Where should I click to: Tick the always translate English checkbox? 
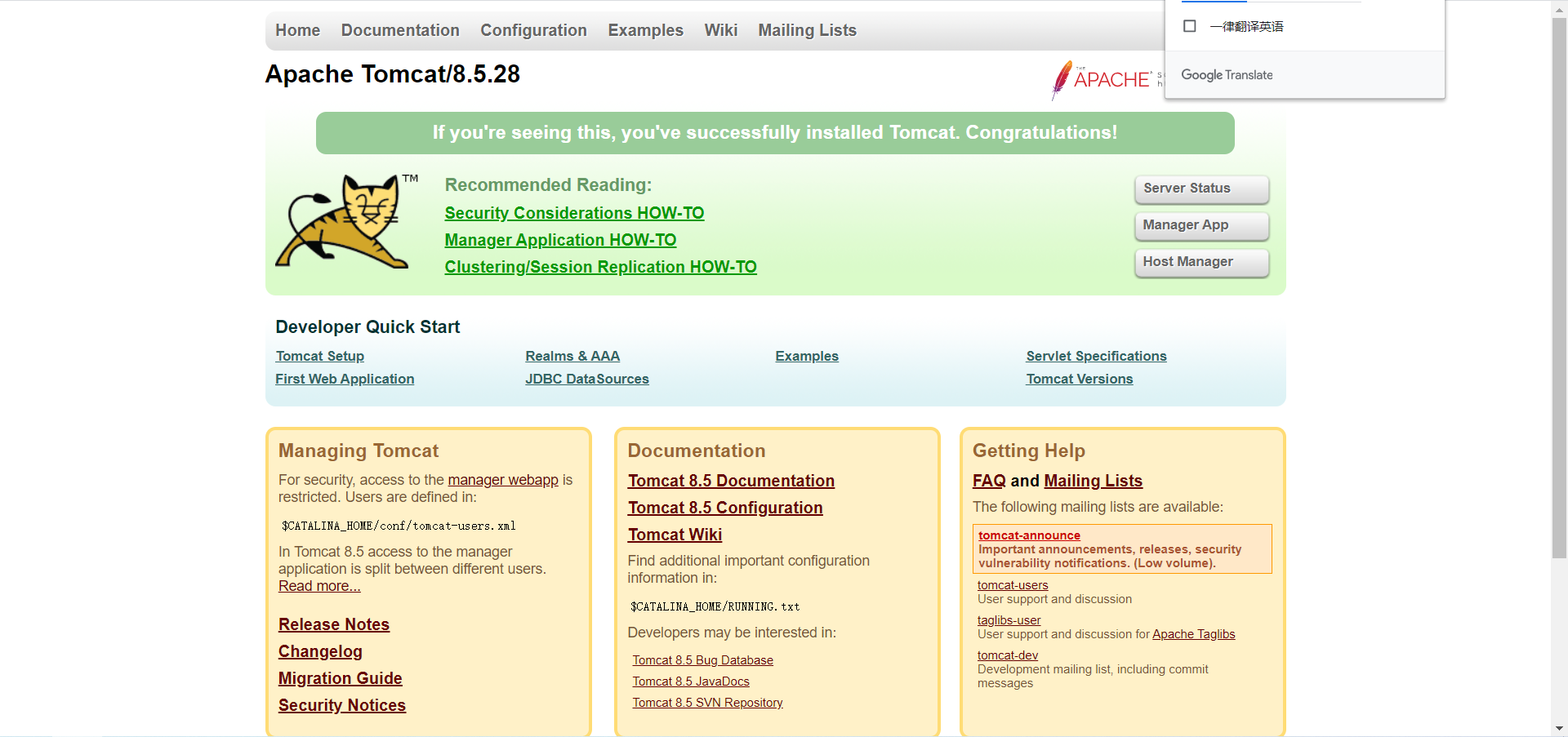pyautogui.click(x=1190, y=26)
